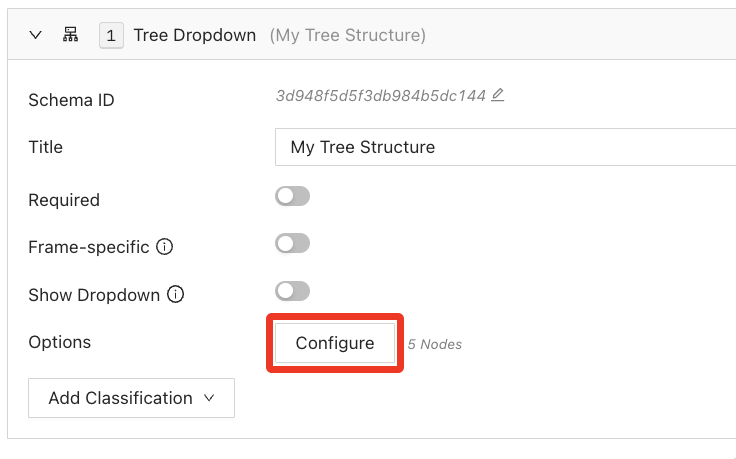Toggle the Frame-specific switch
736x459 pixels.
pos(293,243)
